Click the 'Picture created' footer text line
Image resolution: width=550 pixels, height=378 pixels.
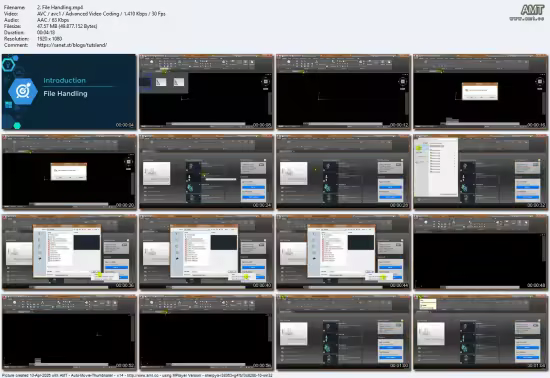[x=137, y=375]
